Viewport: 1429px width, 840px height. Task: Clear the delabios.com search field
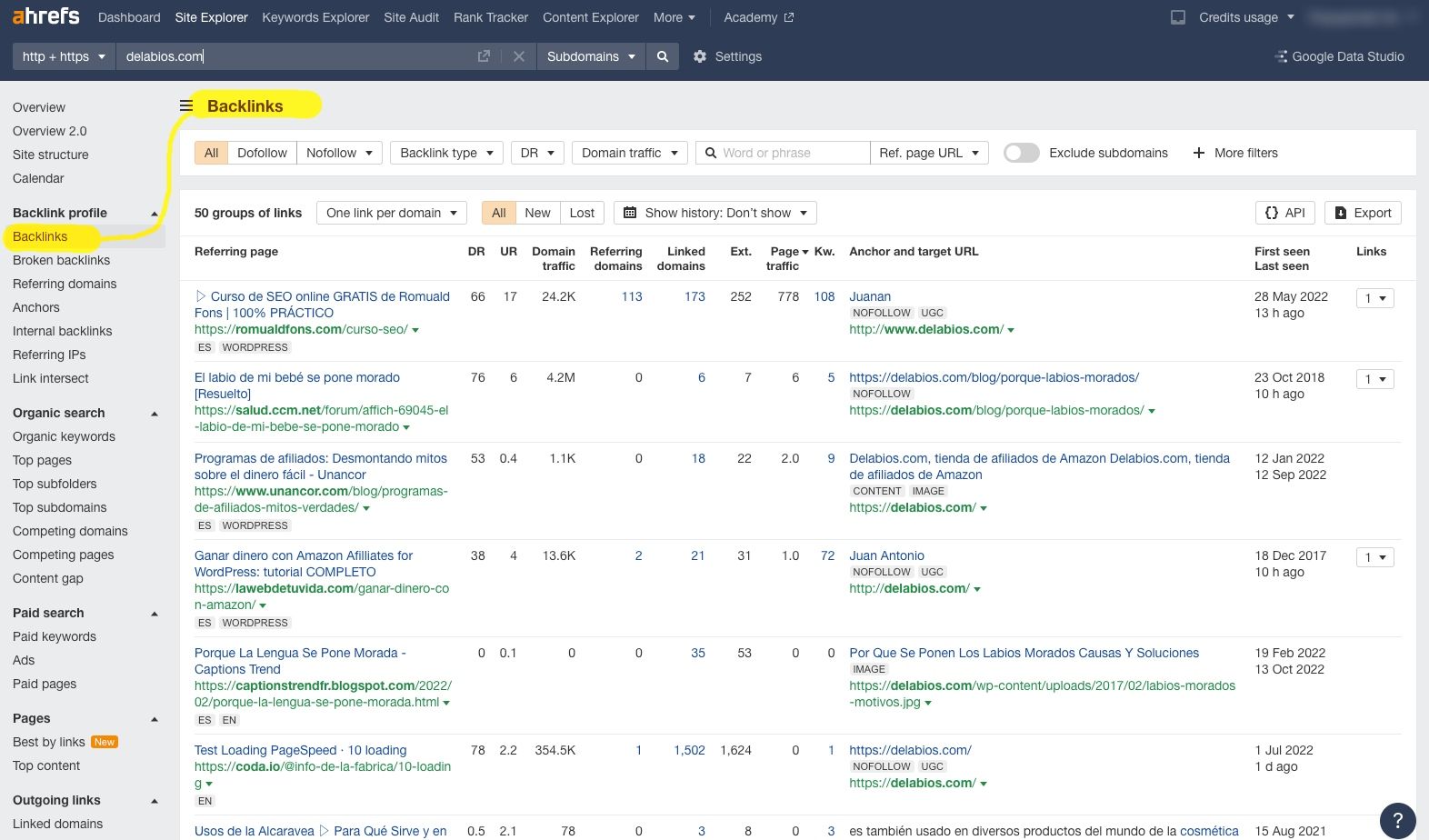(519, 56)
